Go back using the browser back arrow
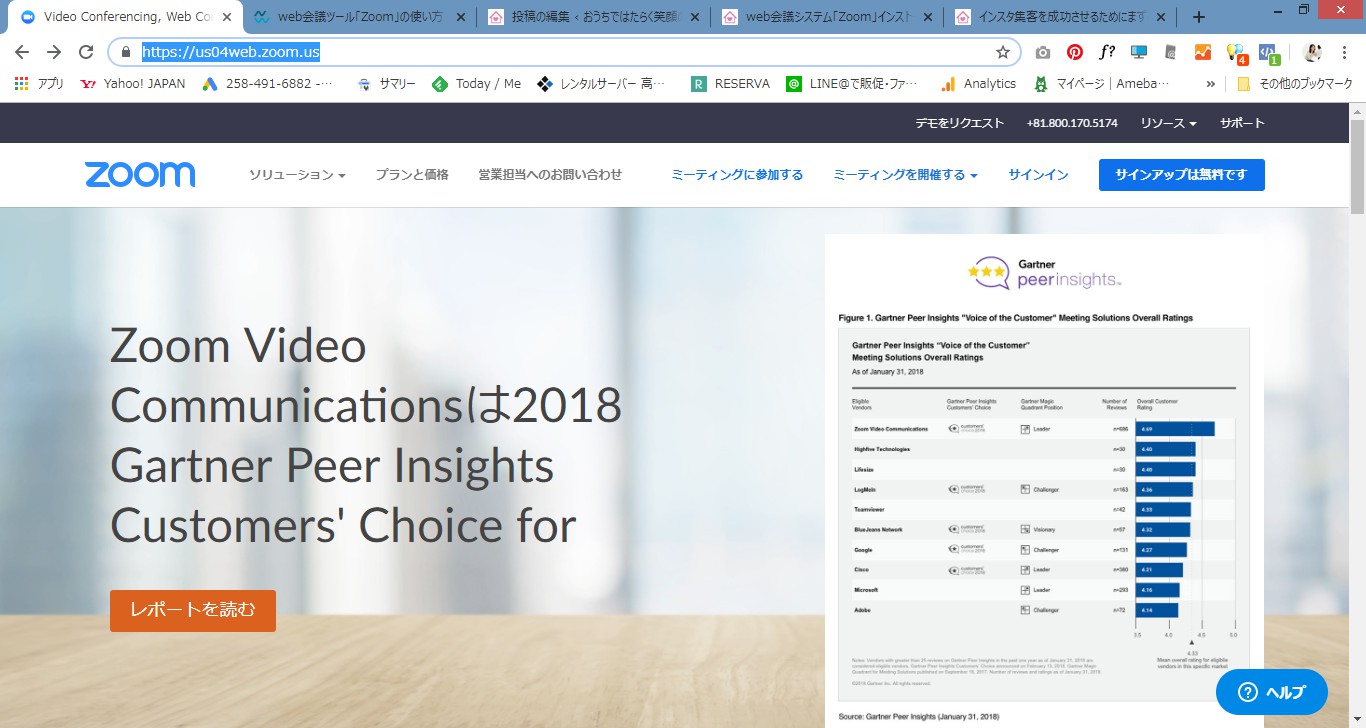This screenshot has width=1366, height=728. tap(22, 53)
